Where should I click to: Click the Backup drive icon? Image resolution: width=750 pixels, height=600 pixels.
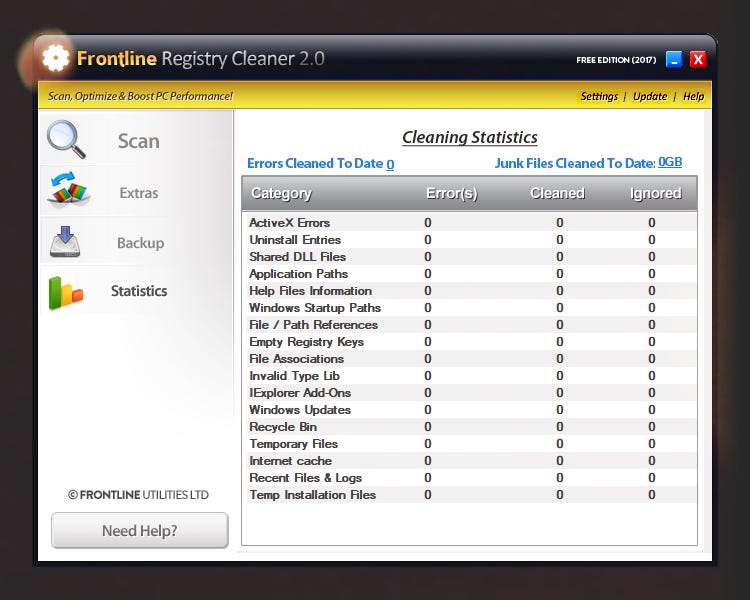click(x=65, y=242)
